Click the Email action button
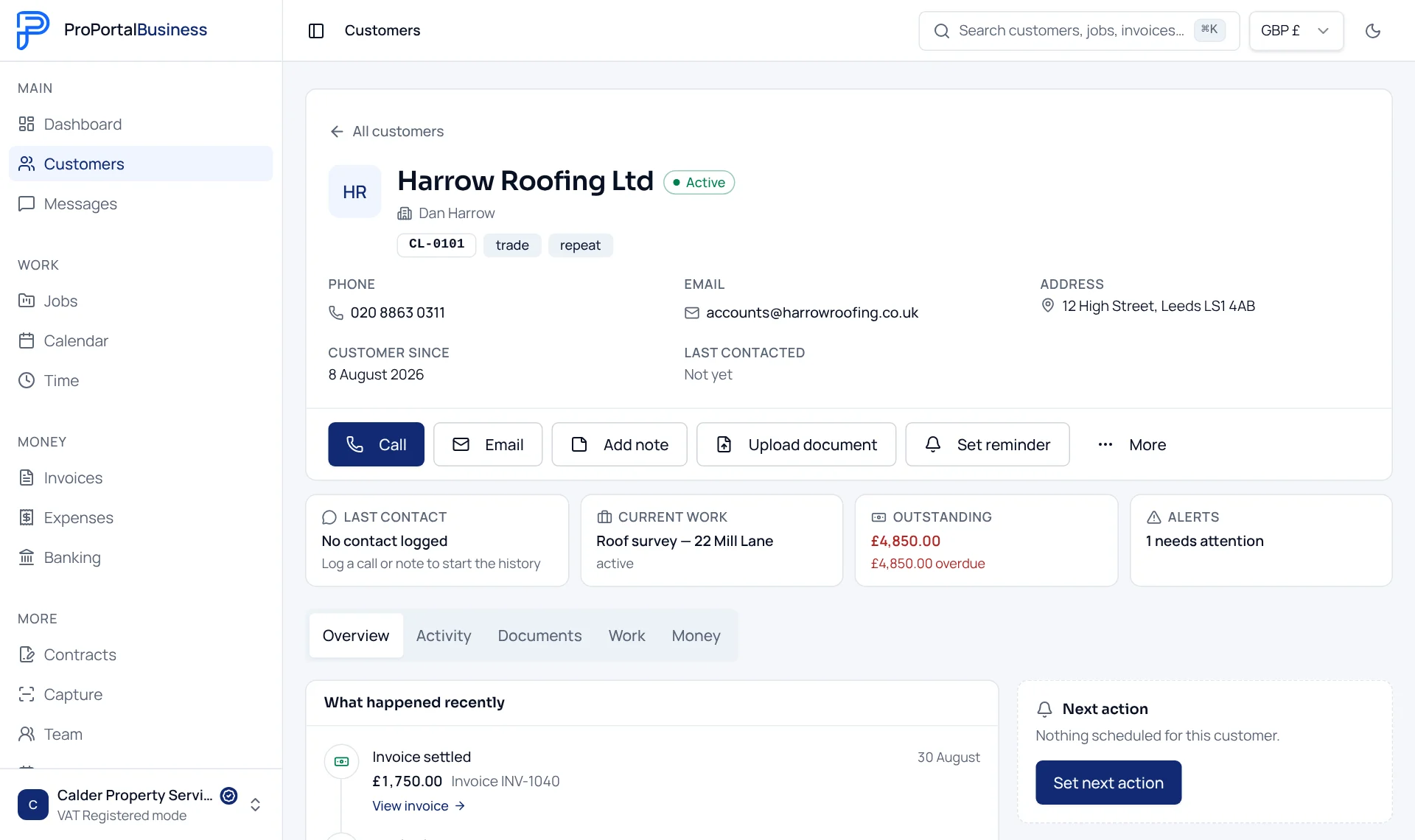Image resolution: width=1415 pixels, height=840 pixels. [488, 444]
